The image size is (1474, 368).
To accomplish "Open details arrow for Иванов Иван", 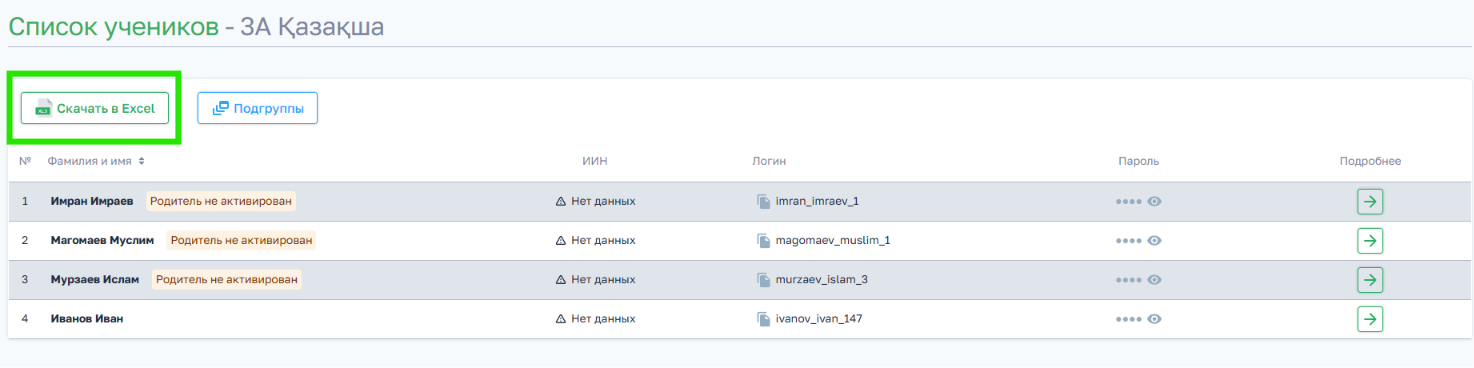I will coord(1370,319).
